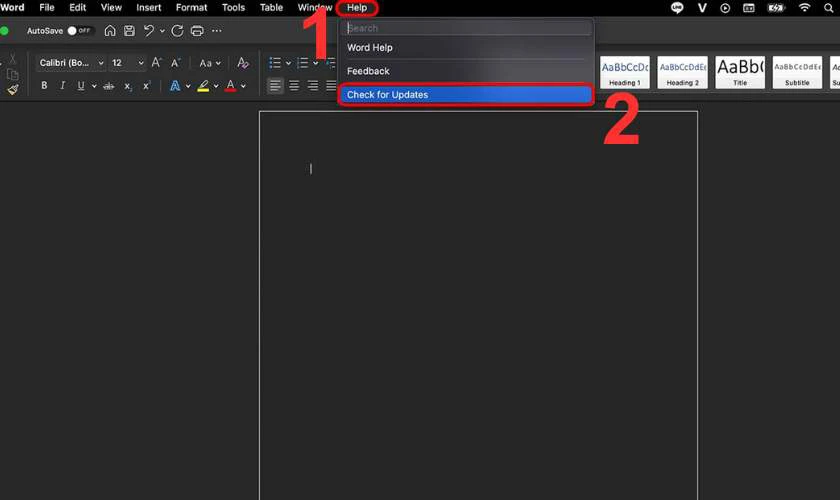
Task: Apply Subtitle style
Action: tap(797, 72)
